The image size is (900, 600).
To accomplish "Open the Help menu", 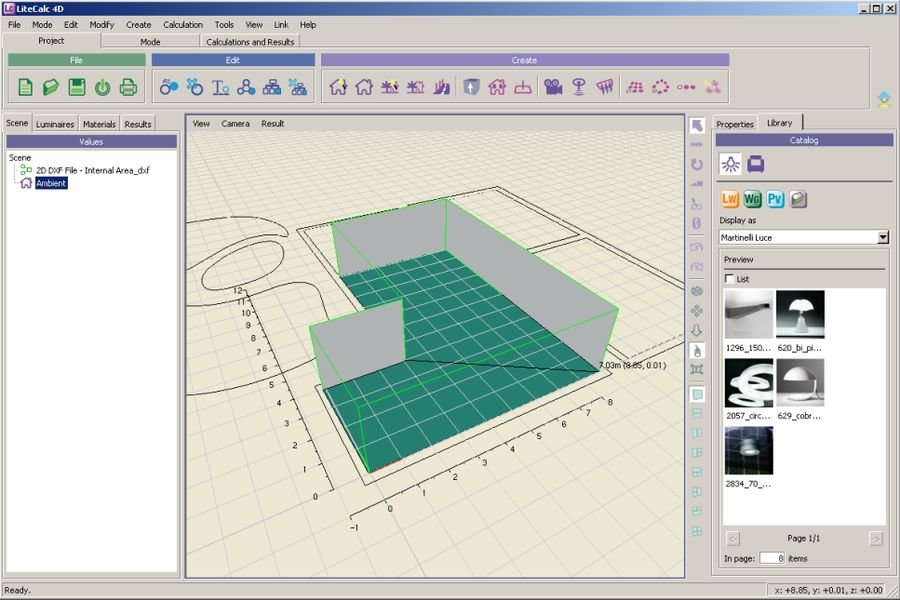I will [308, 25].
